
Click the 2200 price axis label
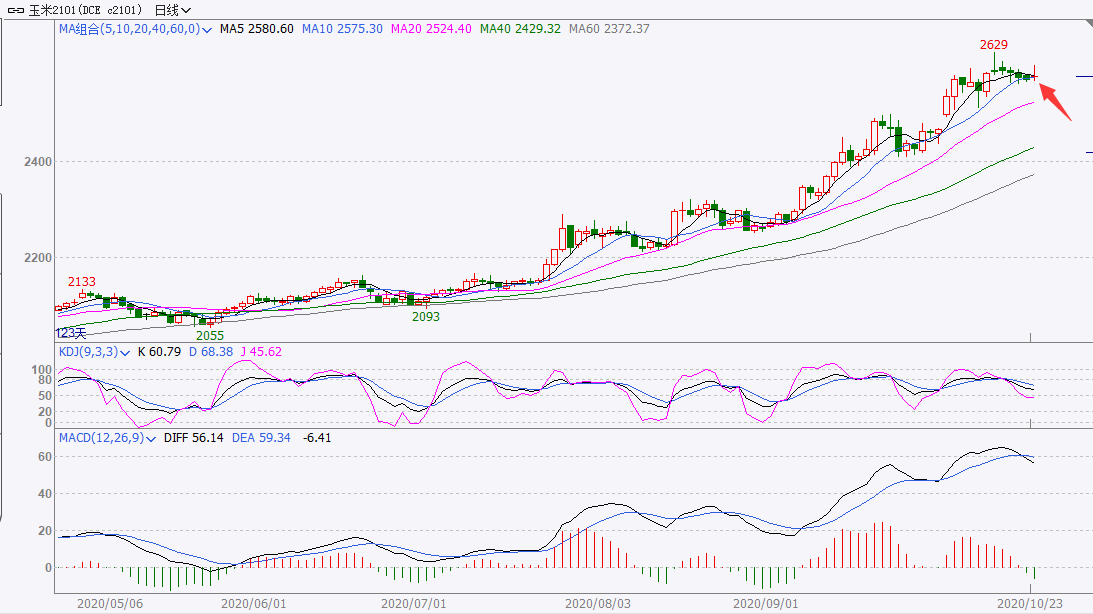[38, 258]
